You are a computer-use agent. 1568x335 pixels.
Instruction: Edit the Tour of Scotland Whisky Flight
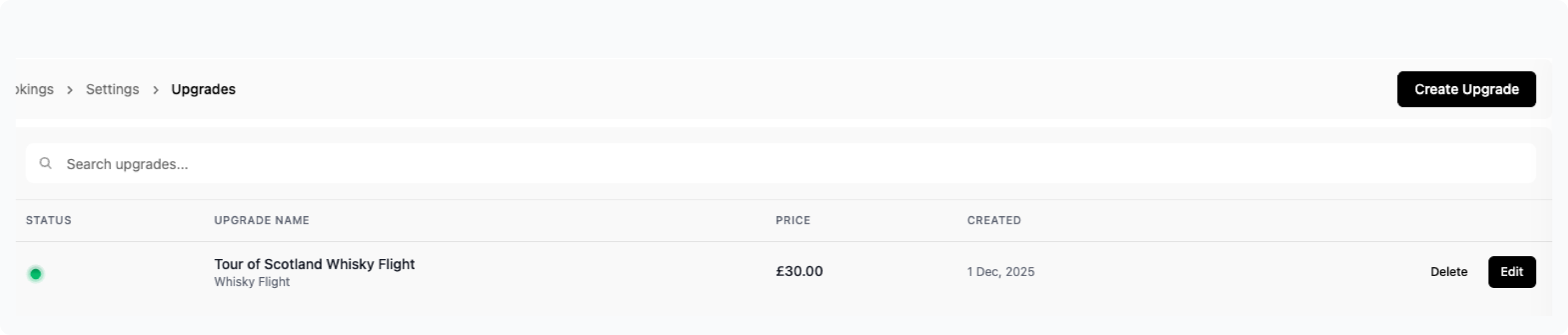[1512, 272]
